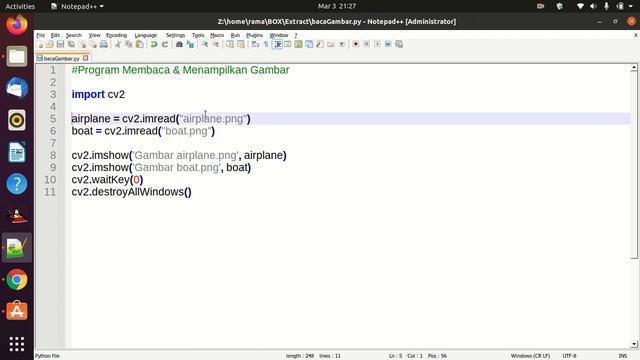Click the UTF-8 encoding status field

[x=569, y=356]
